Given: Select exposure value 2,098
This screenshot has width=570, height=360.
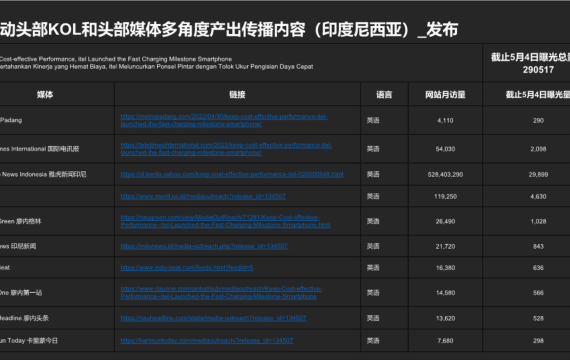Looking at the screenshot, I should [538, 149].
